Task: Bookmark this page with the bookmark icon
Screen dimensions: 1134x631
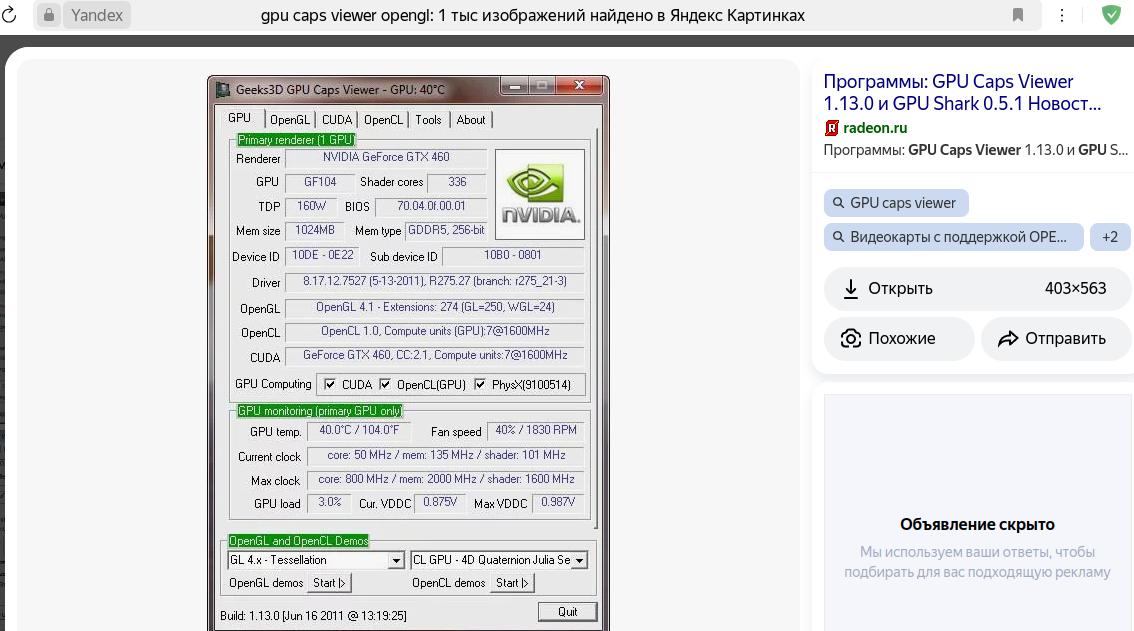Action: 1018,15
